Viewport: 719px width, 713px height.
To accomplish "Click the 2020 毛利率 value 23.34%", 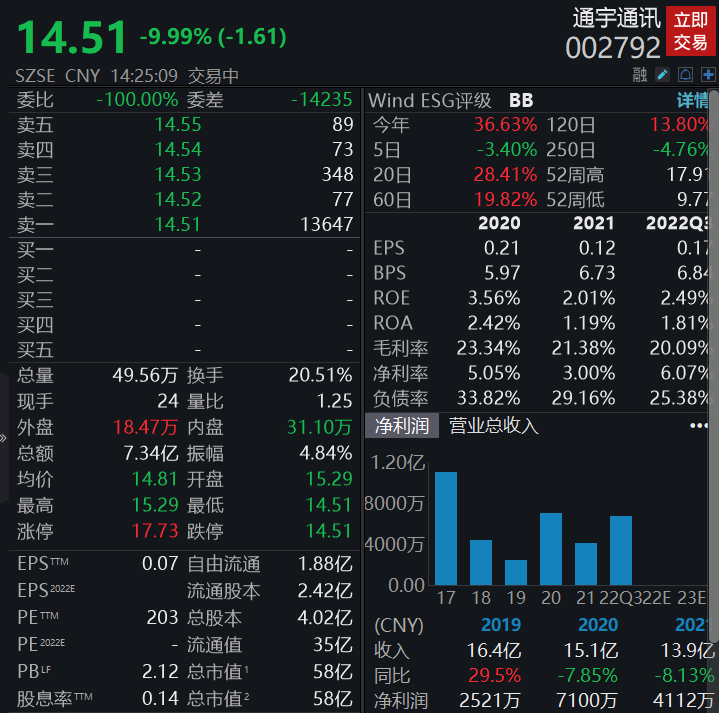I will (488, 348).
